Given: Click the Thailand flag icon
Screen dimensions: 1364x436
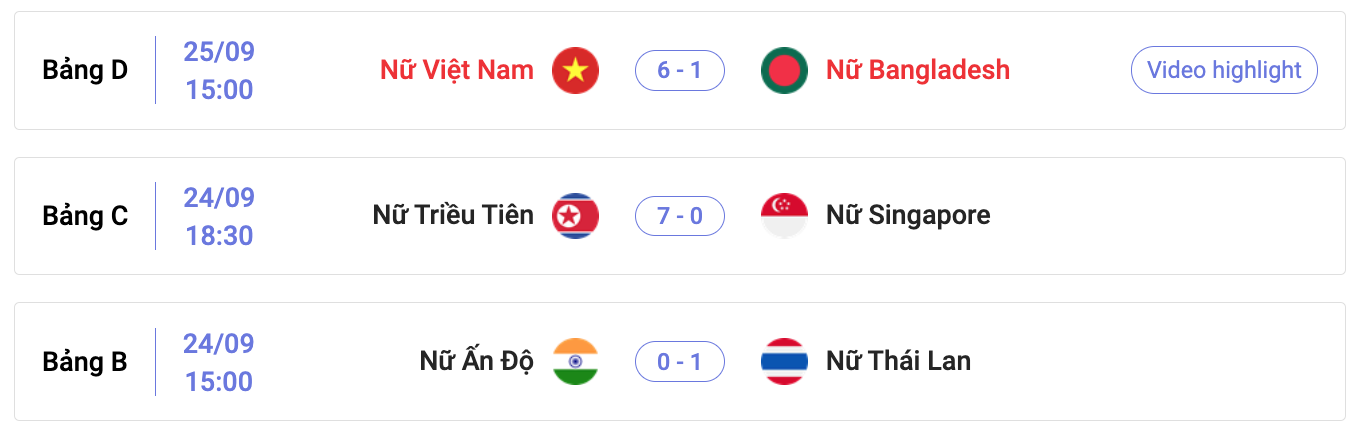Looking at the screenshot, I should [784, 362].
